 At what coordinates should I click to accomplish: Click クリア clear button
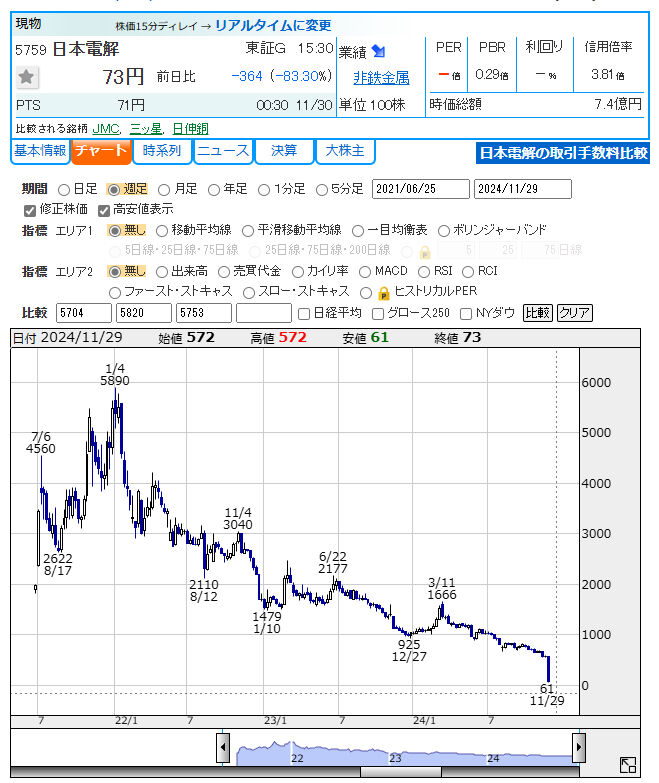coord(575,313)
